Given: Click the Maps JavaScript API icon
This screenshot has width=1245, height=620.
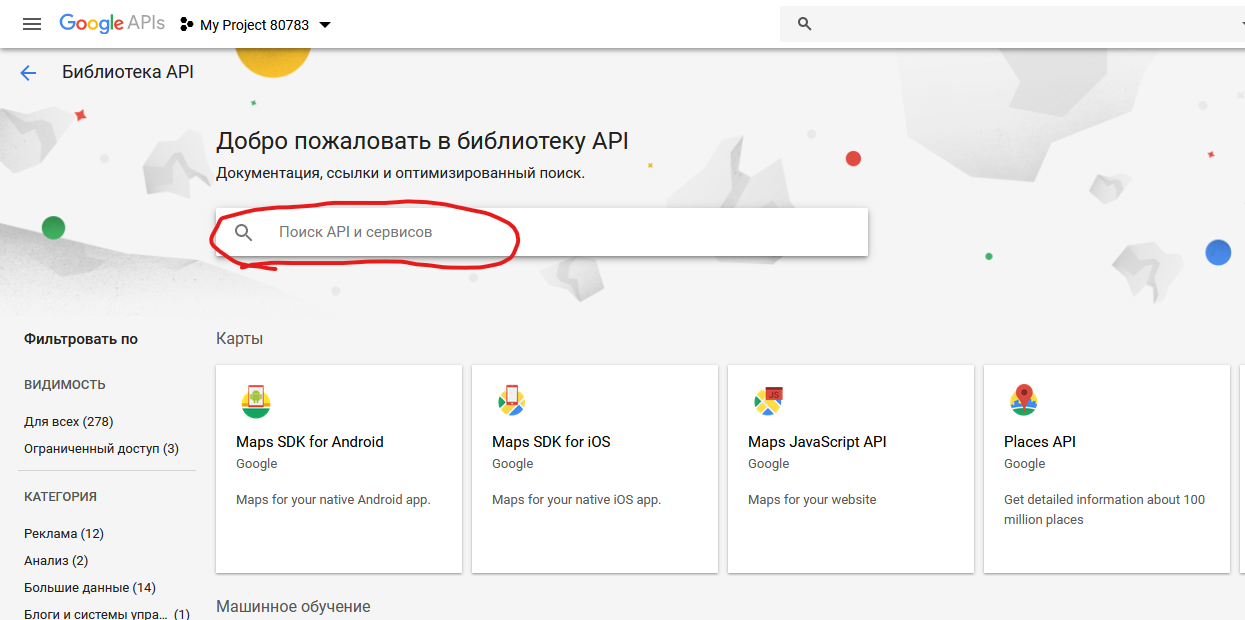Looking at the screenshot, I should coord(768,401).
